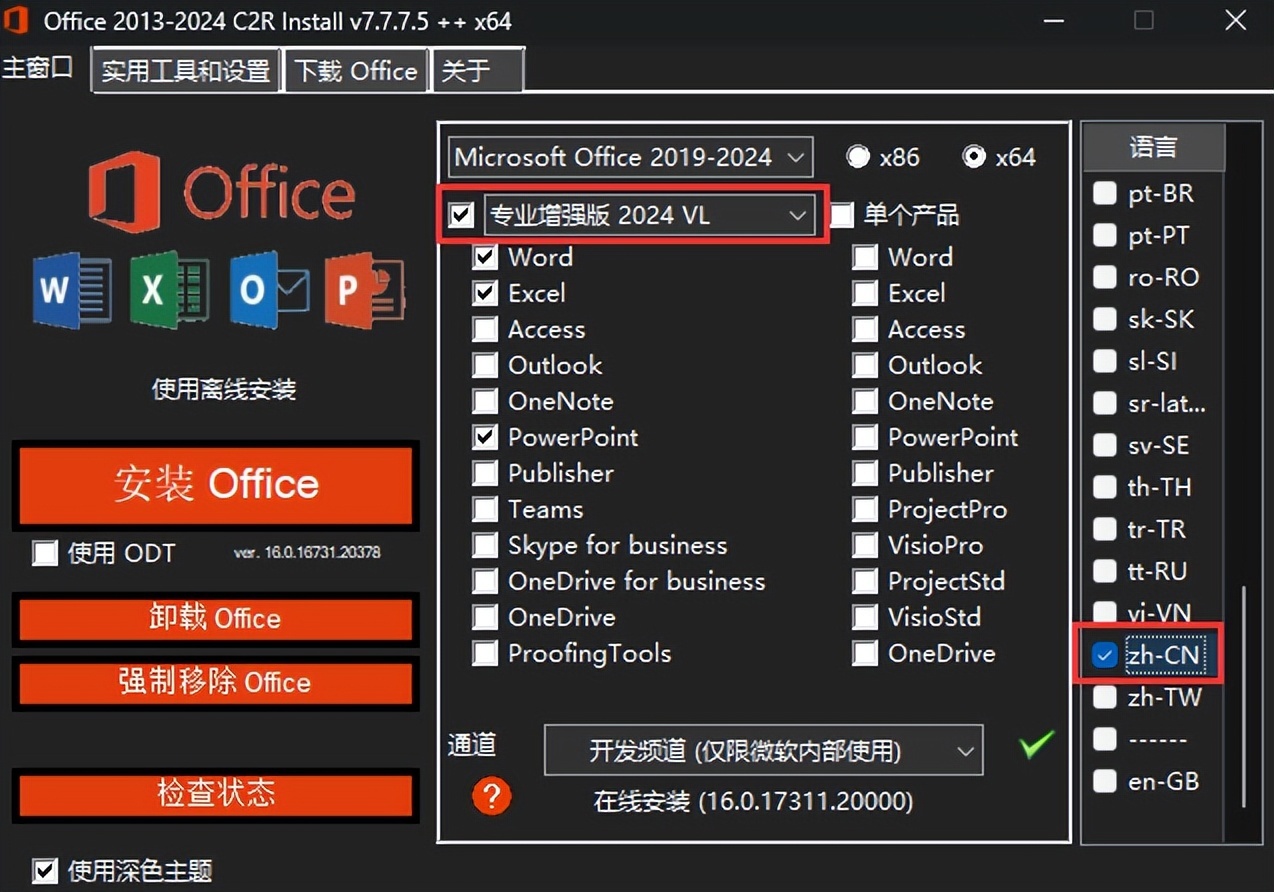Open the 专业增强版 2024 VL edition dropdown
Screen dimensions: 1274x892
click(649, 214)
